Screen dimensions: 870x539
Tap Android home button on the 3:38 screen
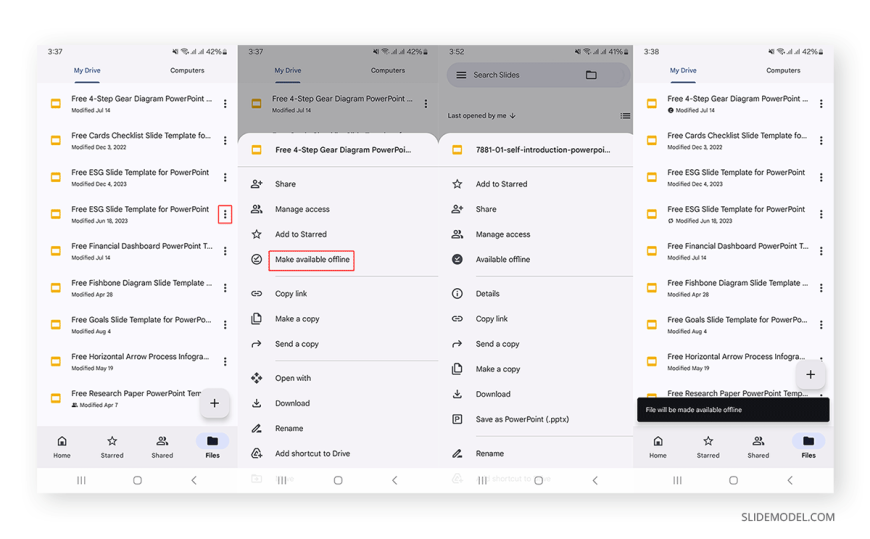tap(734, 480)
